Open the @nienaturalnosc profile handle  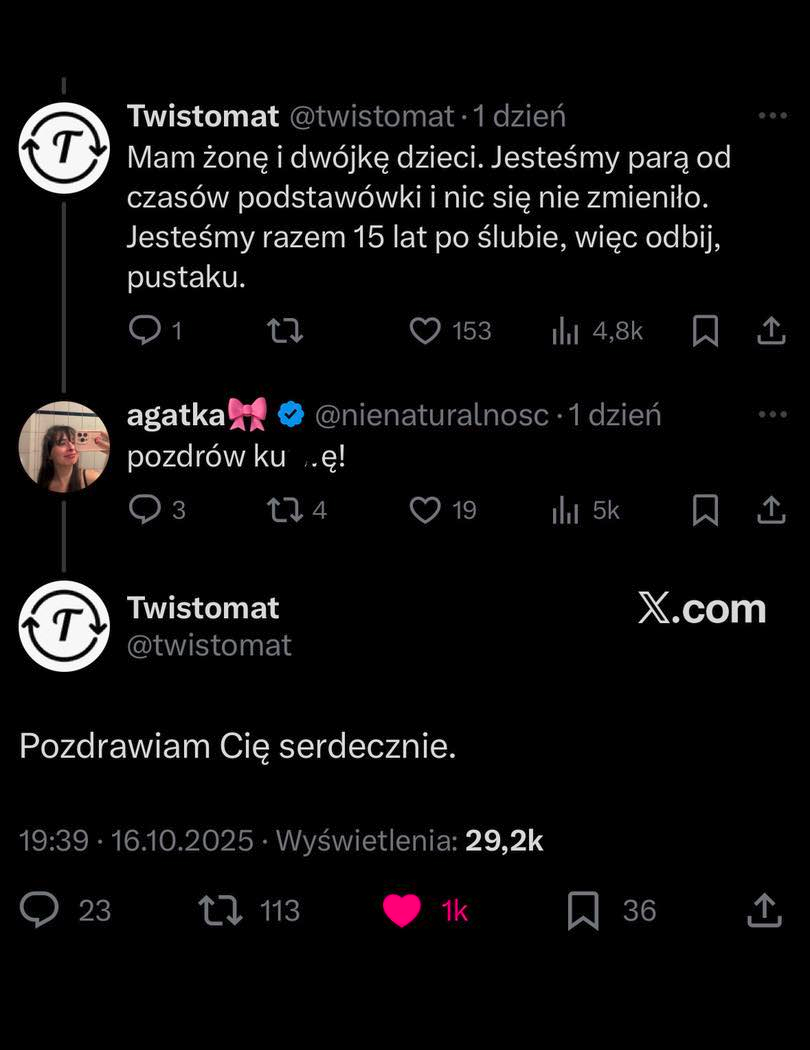pos(432,414)
